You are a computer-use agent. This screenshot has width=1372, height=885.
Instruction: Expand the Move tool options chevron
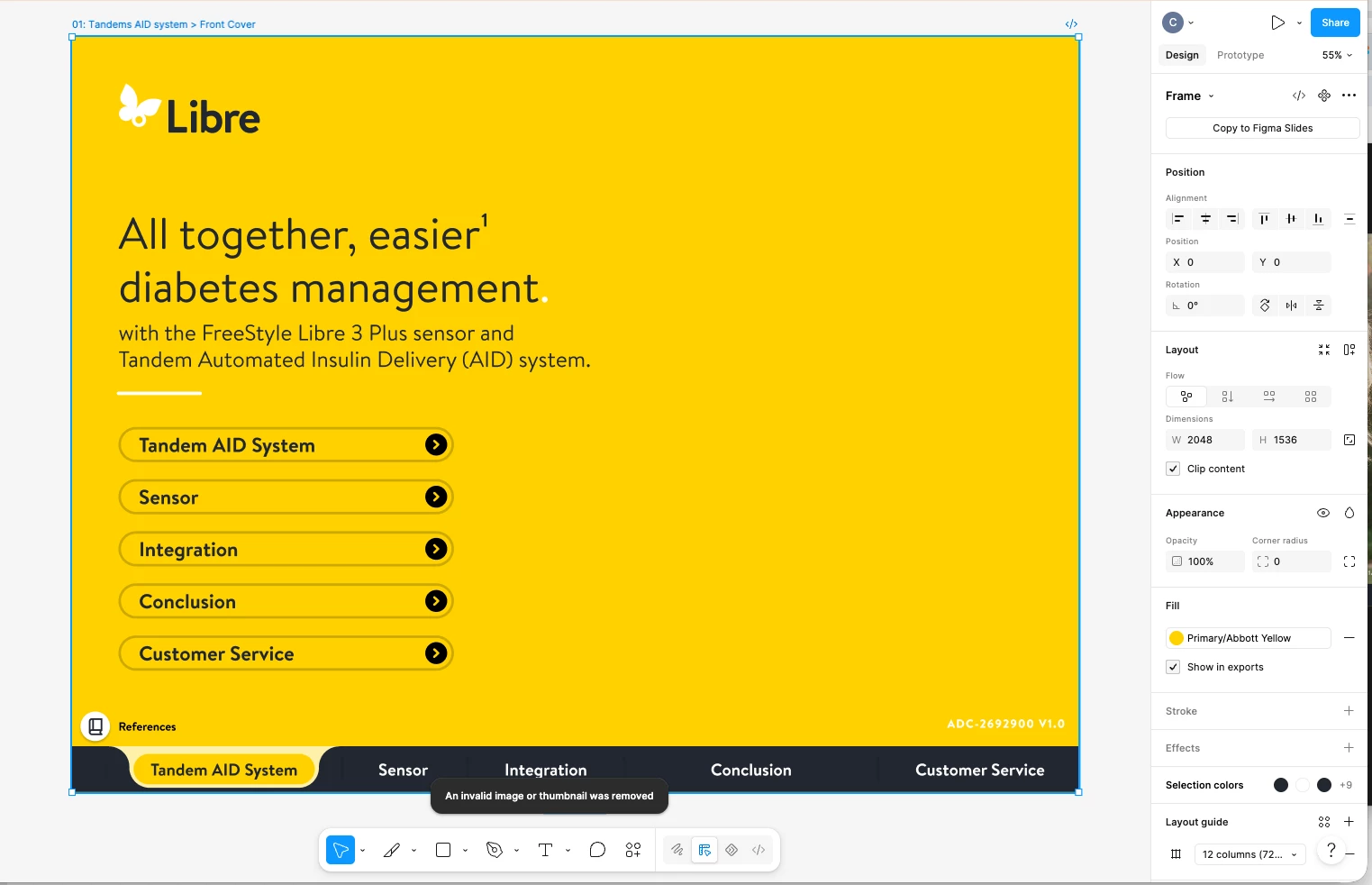(x=362, y=850)
